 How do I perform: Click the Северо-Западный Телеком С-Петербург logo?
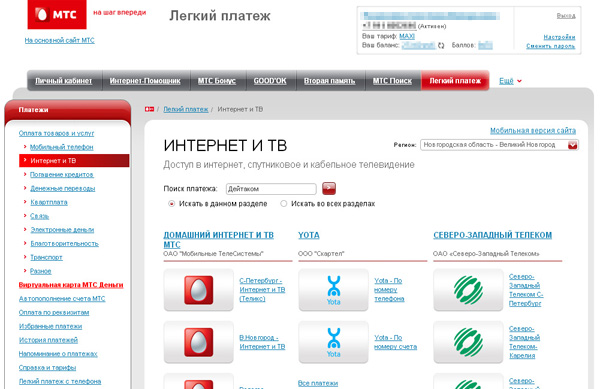468,290
